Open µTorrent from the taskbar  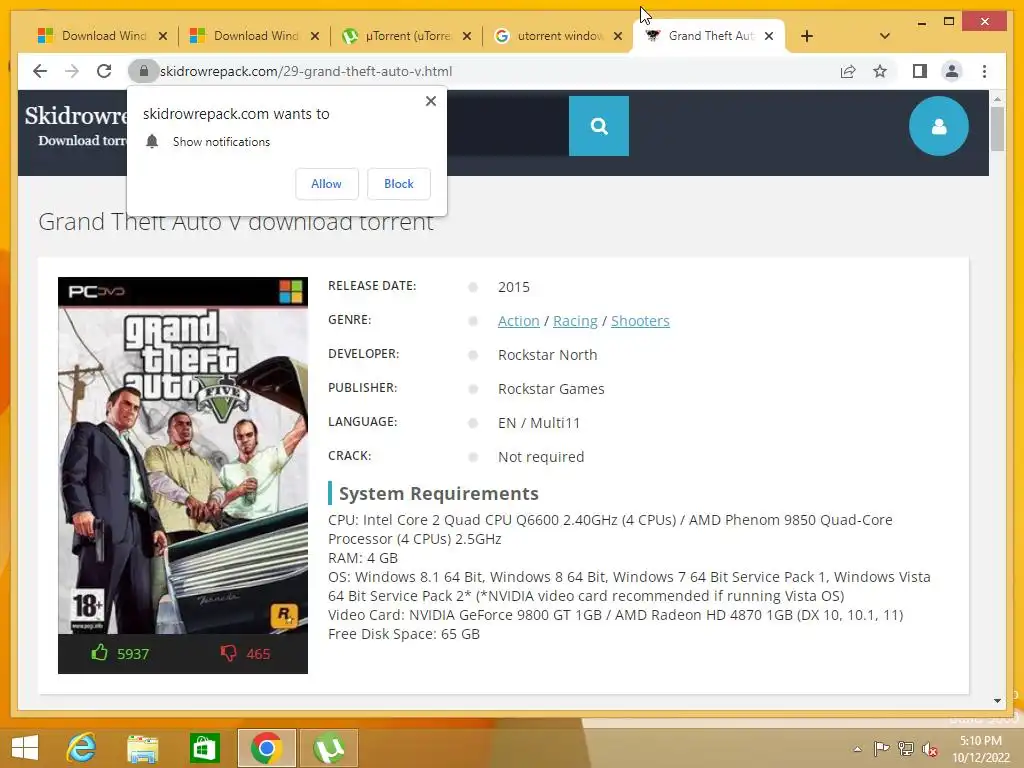pyautogui.click(x=329, y=748)
